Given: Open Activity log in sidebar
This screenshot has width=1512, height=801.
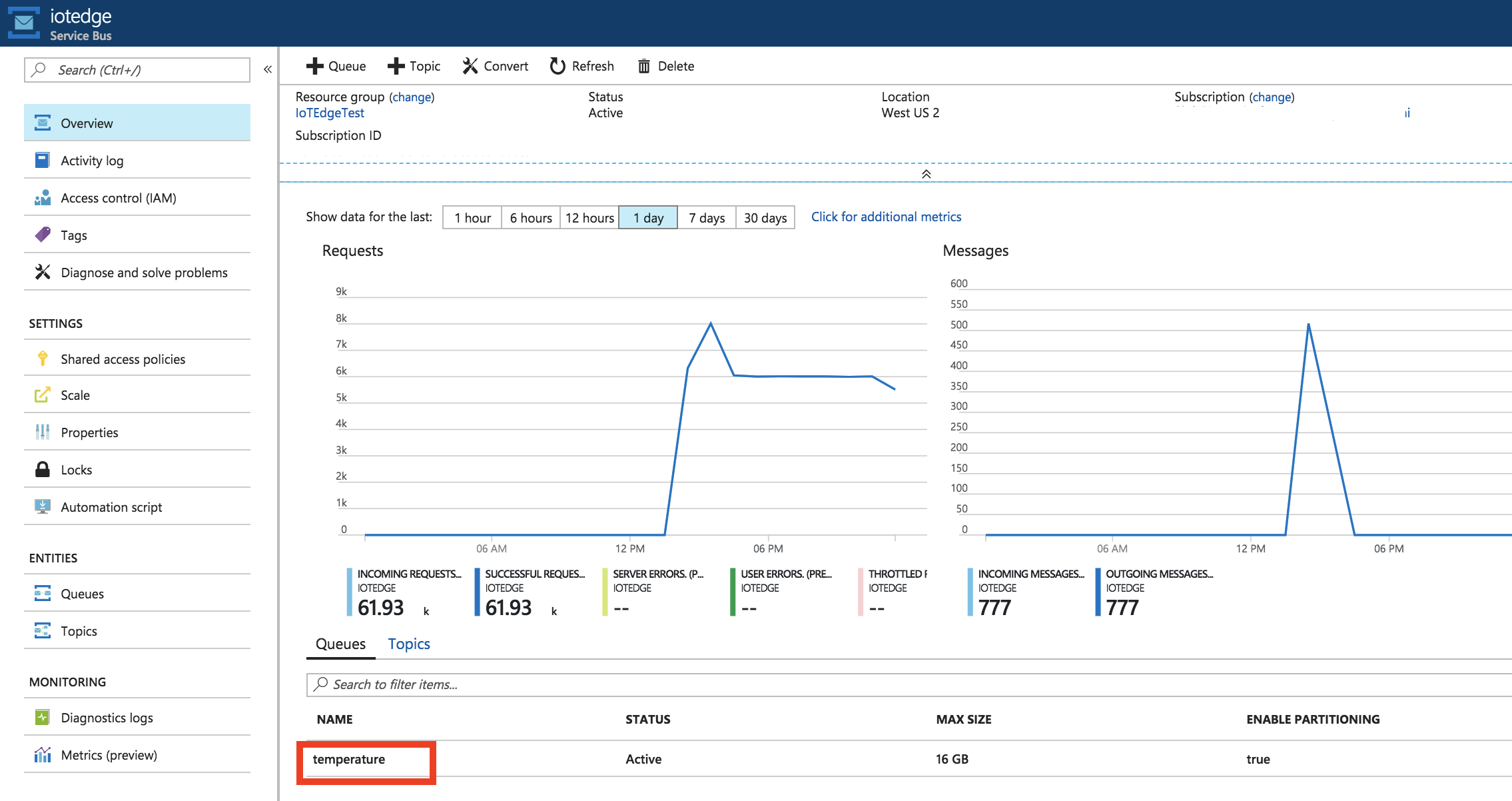Looking at the screenshot, I should (x=137, y=161).
